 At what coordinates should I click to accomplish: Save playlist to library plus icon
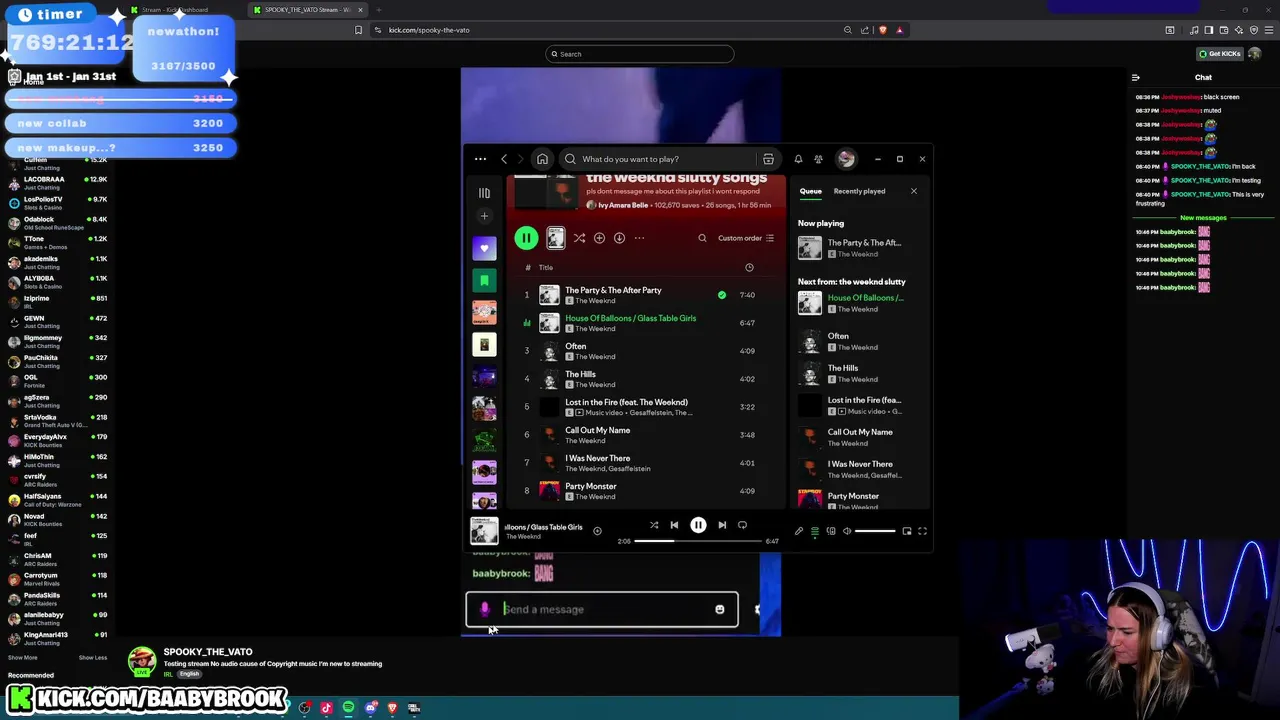click(599, 238)
